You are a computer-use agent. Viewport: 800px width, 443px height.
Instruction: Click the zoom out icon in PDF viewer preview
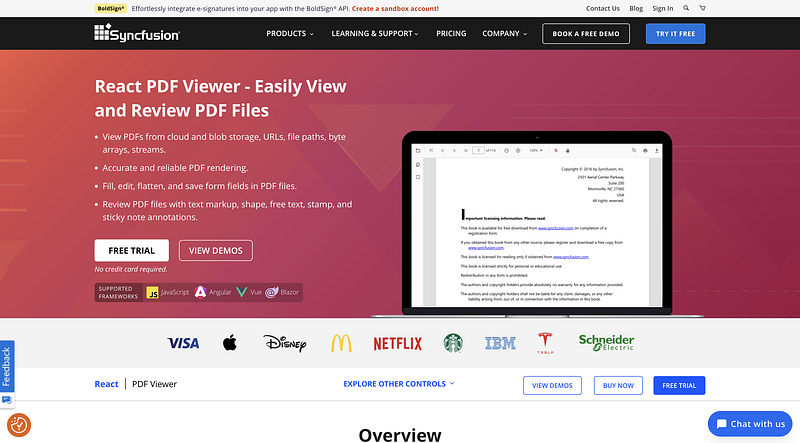tap(507, 151)
